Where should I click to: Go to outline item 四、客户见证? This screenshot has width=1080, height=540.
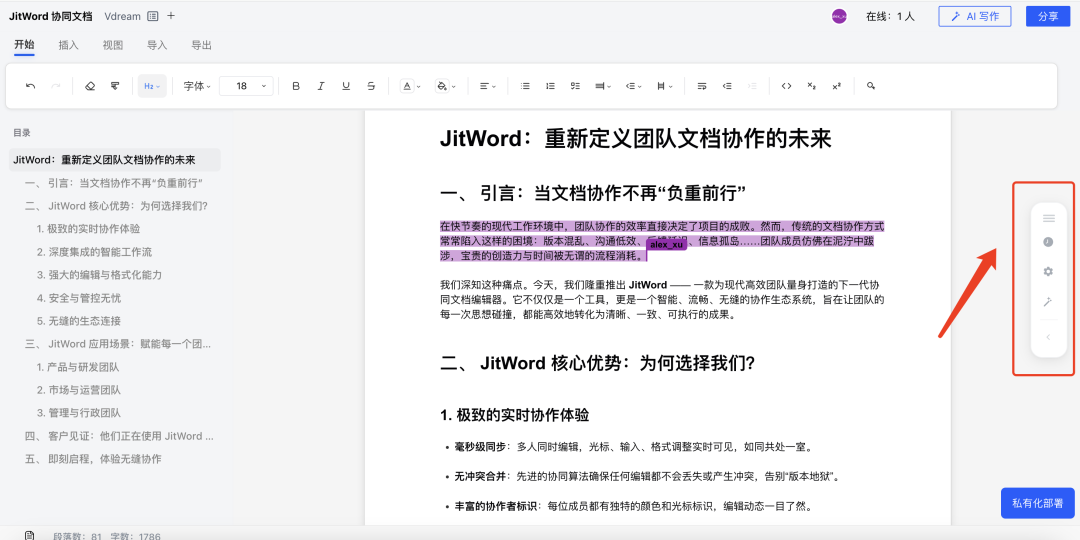coord(119,436)
